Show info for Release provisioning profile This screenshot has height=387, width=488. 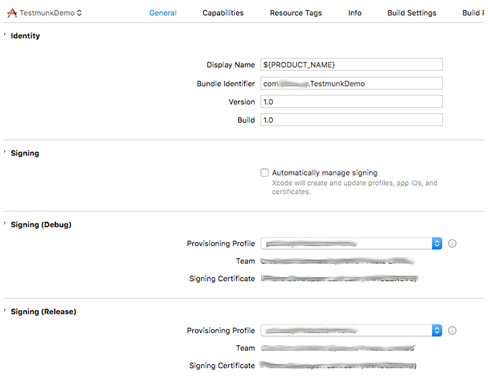click(x=452, y=330)
